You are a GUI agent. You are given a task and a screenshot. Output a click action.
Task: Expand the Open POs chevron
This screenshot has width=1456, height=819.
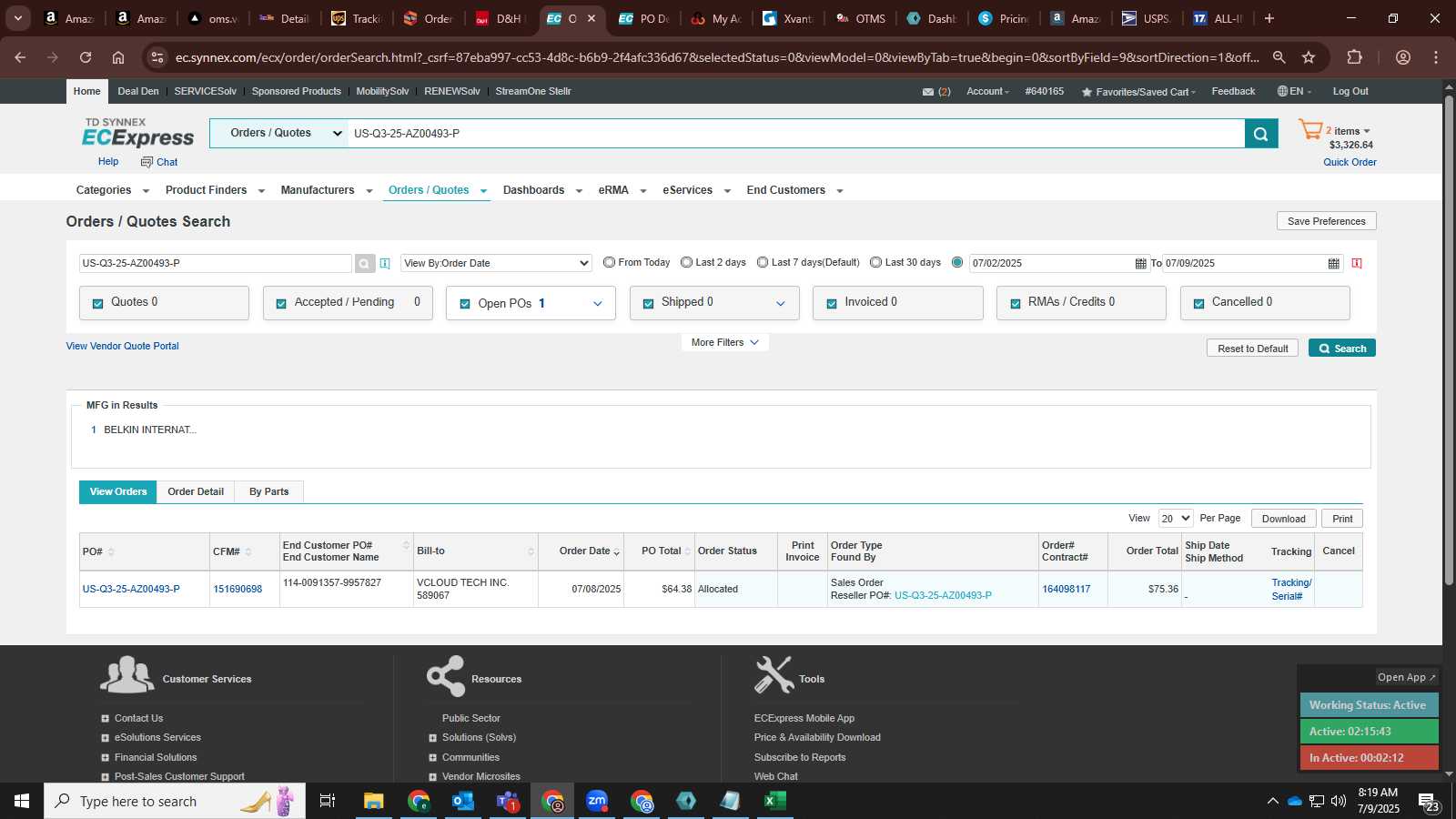(598, 304)
